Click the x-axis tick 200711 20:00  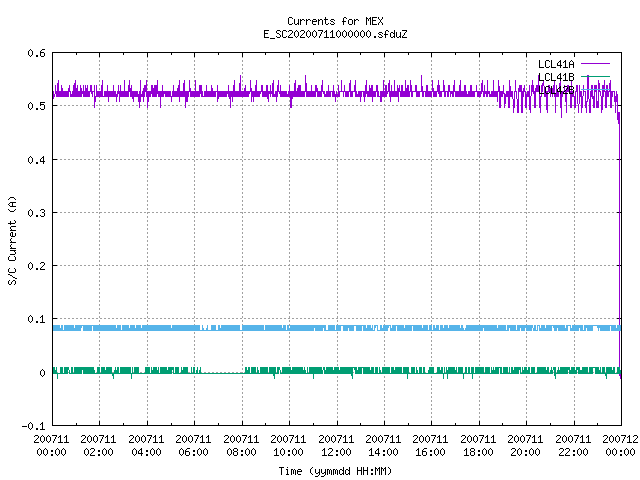point(525,446)
